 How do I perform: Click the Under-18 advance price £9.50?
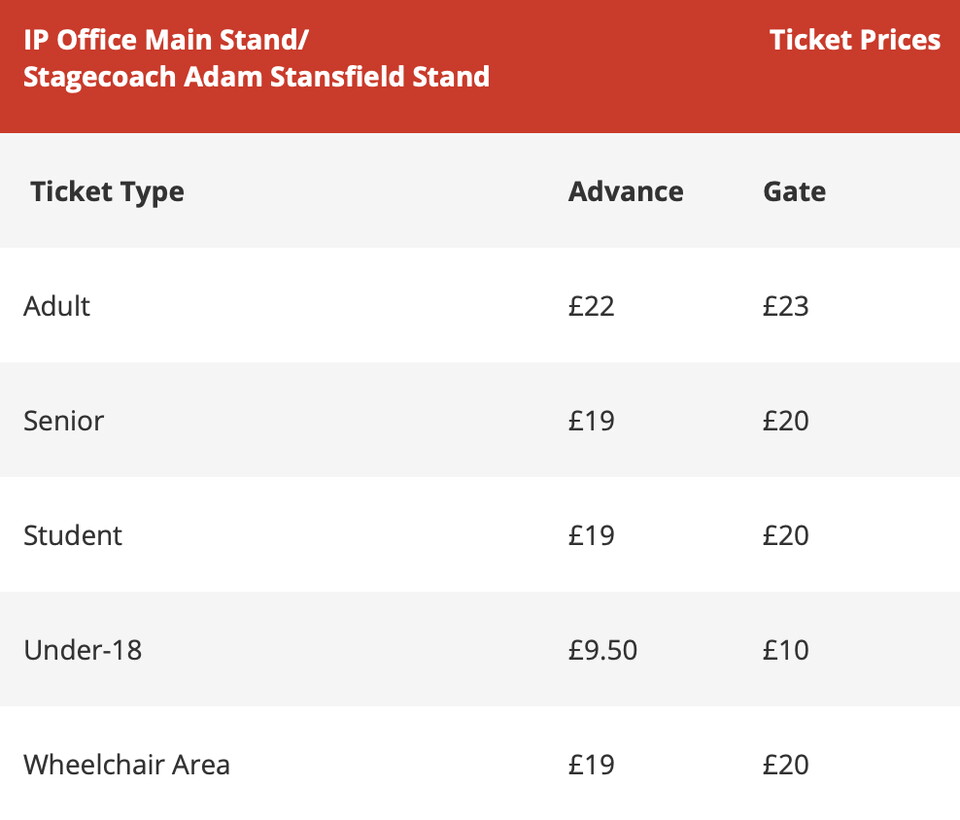click(x=602, y=650)
